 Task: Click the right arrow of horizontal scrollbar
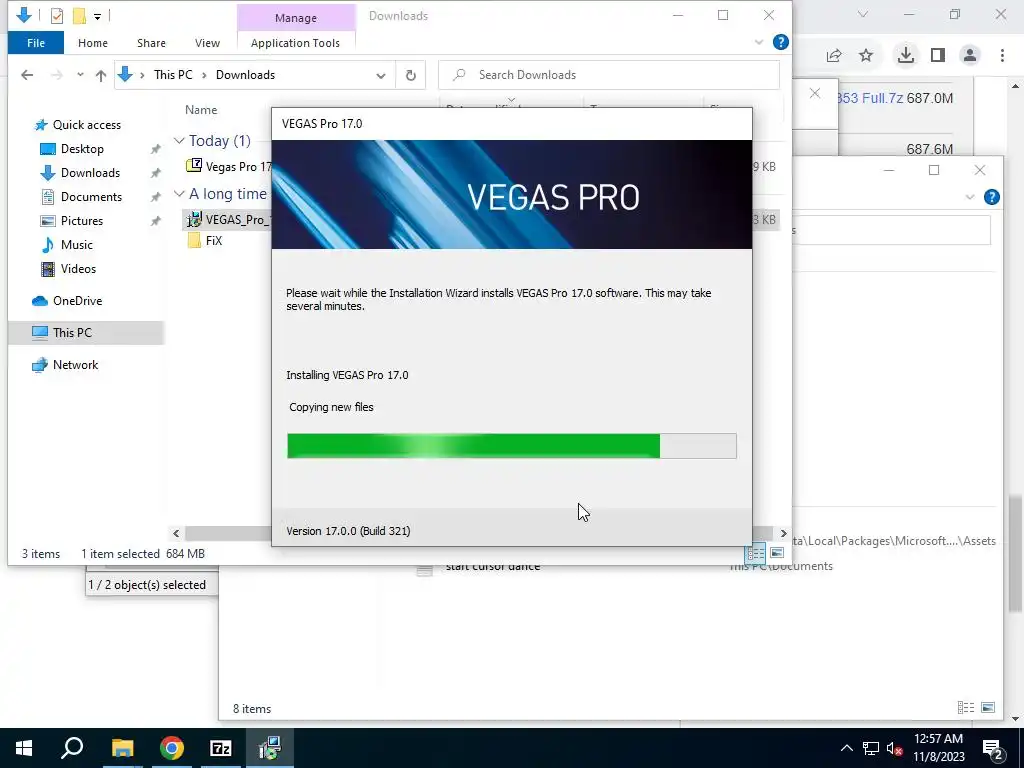coord(784,534)
